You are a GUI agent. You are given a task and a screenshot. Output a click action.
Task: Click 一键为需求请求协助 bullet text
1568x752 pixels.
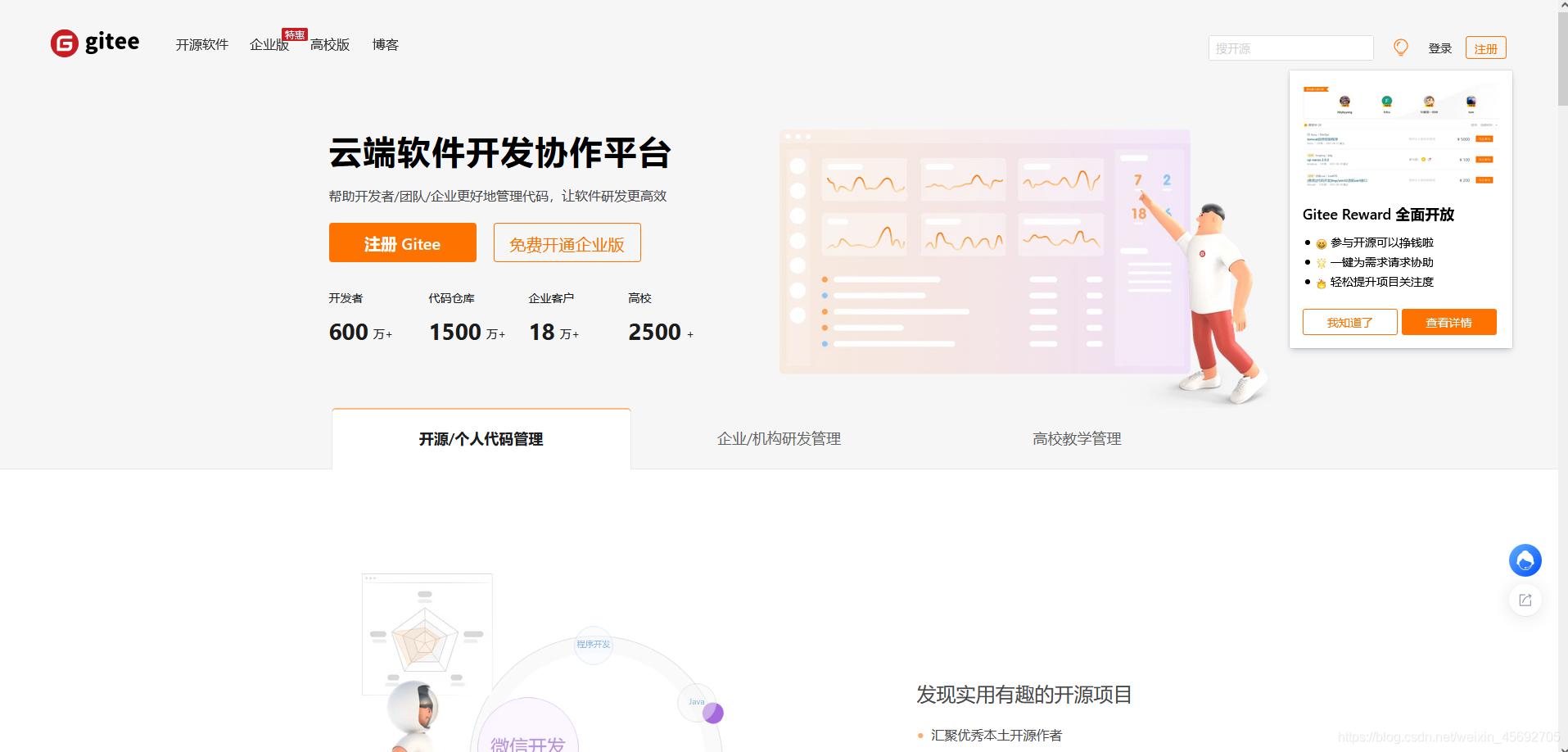click(x=1382, y=262)
